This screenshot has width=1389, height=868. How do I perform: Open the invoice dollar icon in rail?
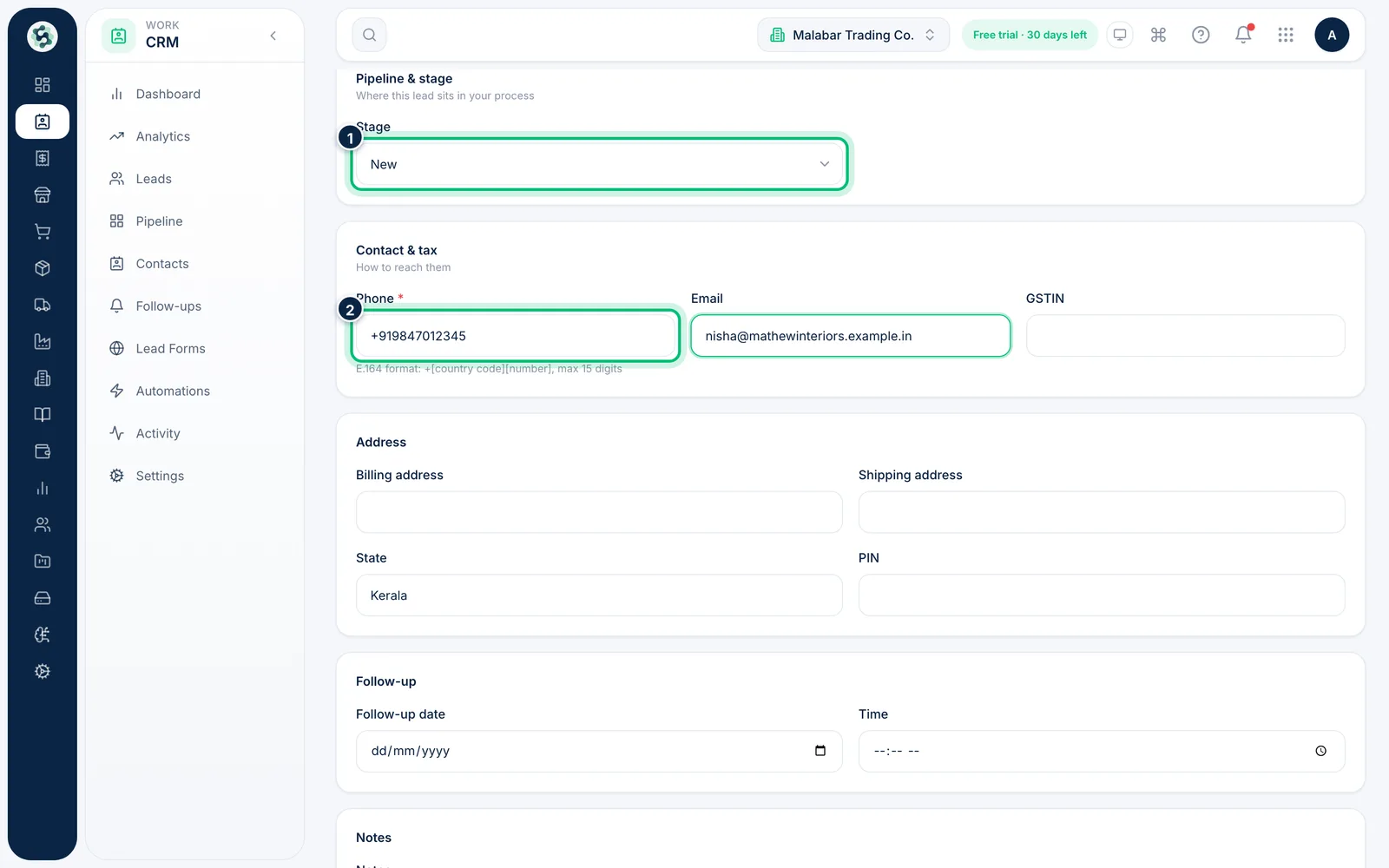[43, 158]
